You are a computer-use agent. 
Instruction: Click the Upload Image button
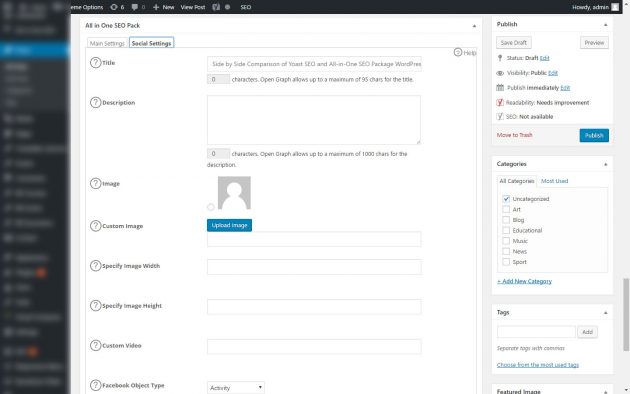click(x=229, y=225)
